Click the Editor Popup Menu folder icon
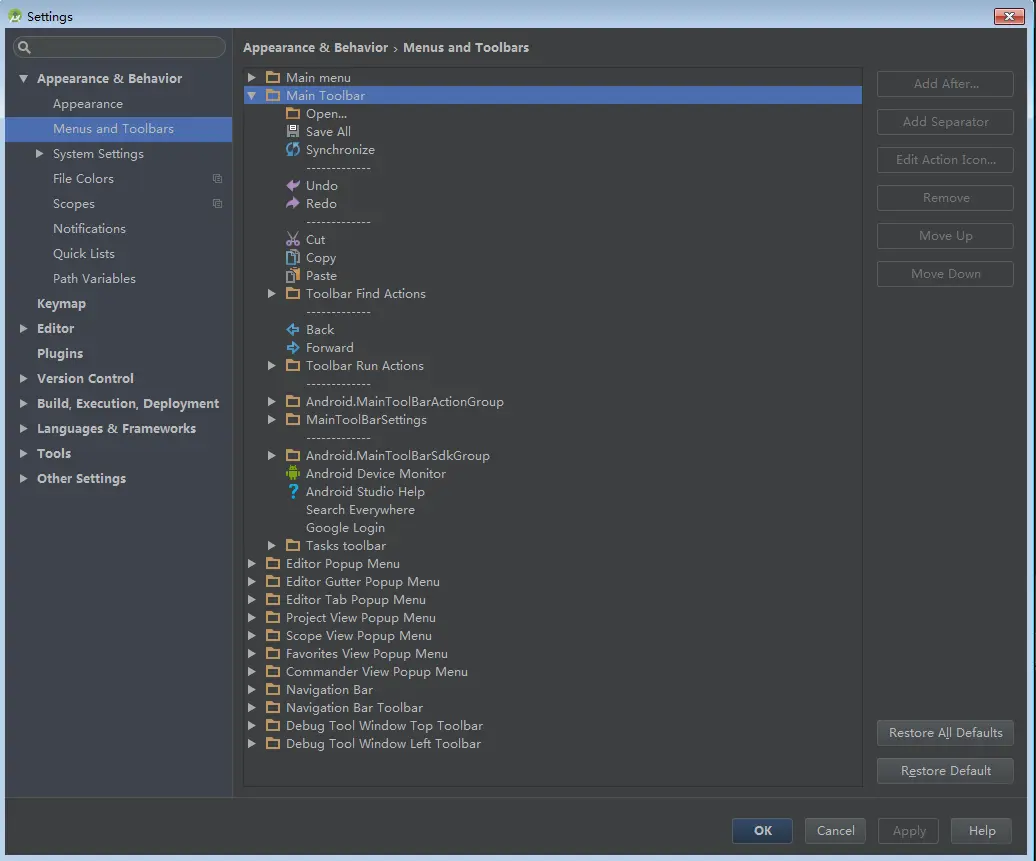 (273, 563)
